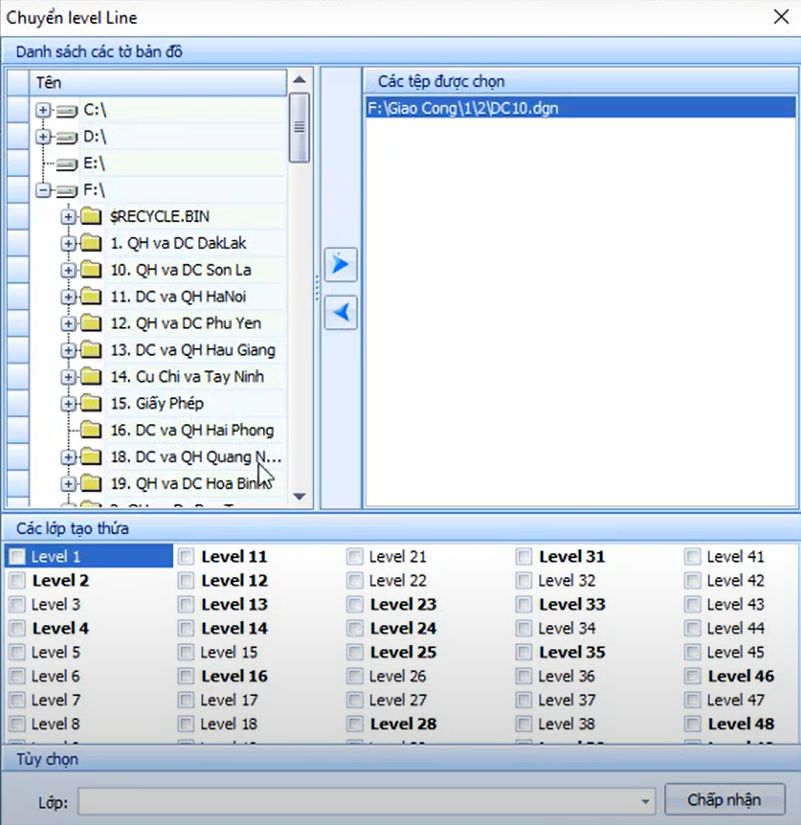
Task: Click the tree scrollbar down arrow
Action: [299, 495]
